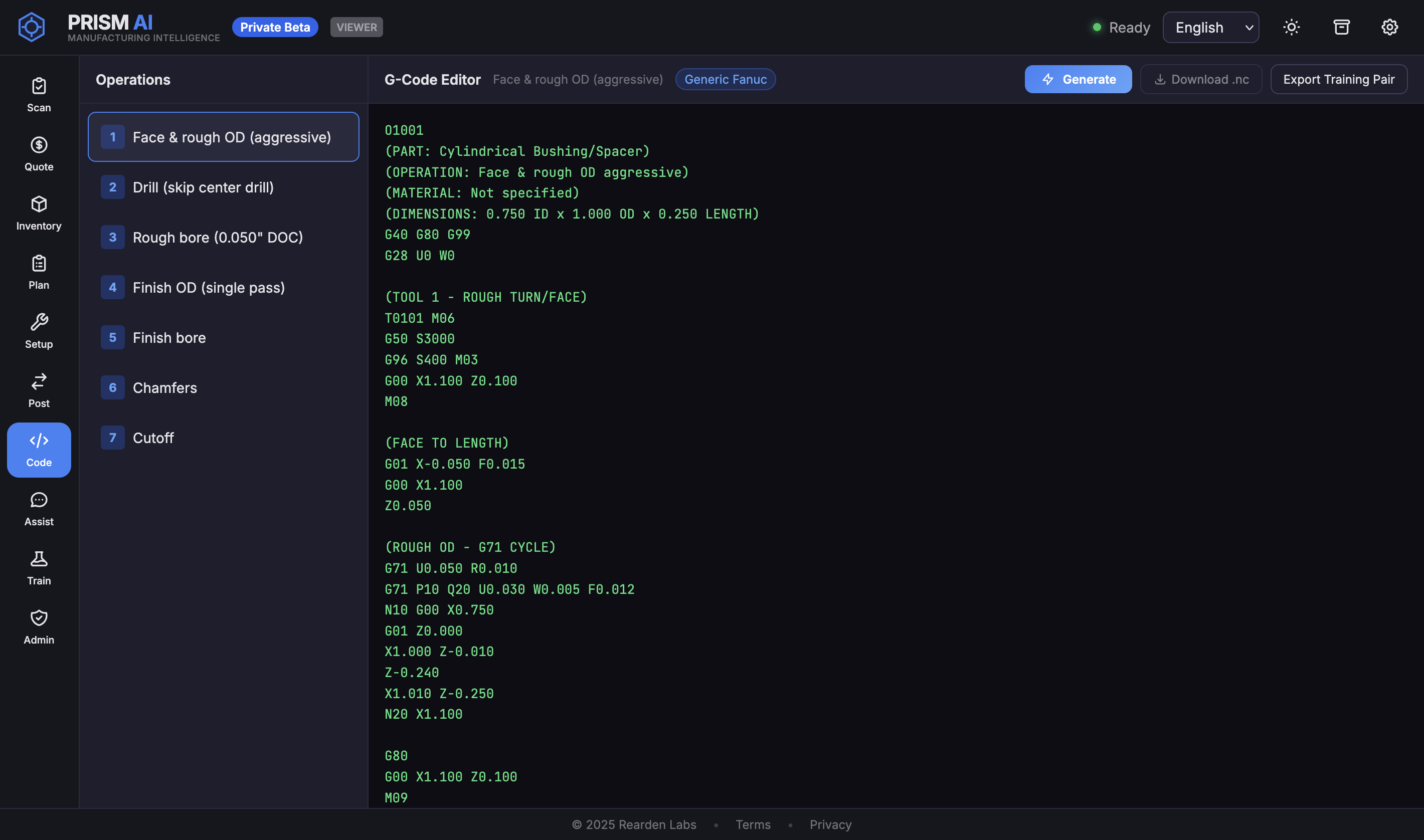Click the Generate button
The image size is (1424, 840).
click(1078, 79)
